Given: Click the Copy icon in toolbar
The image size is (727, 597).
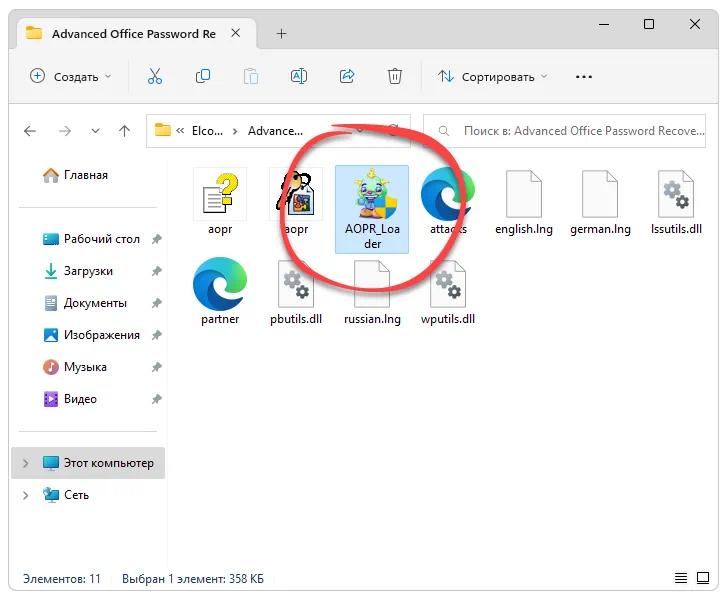Looking at the screenshot, I should coord(203,76).
